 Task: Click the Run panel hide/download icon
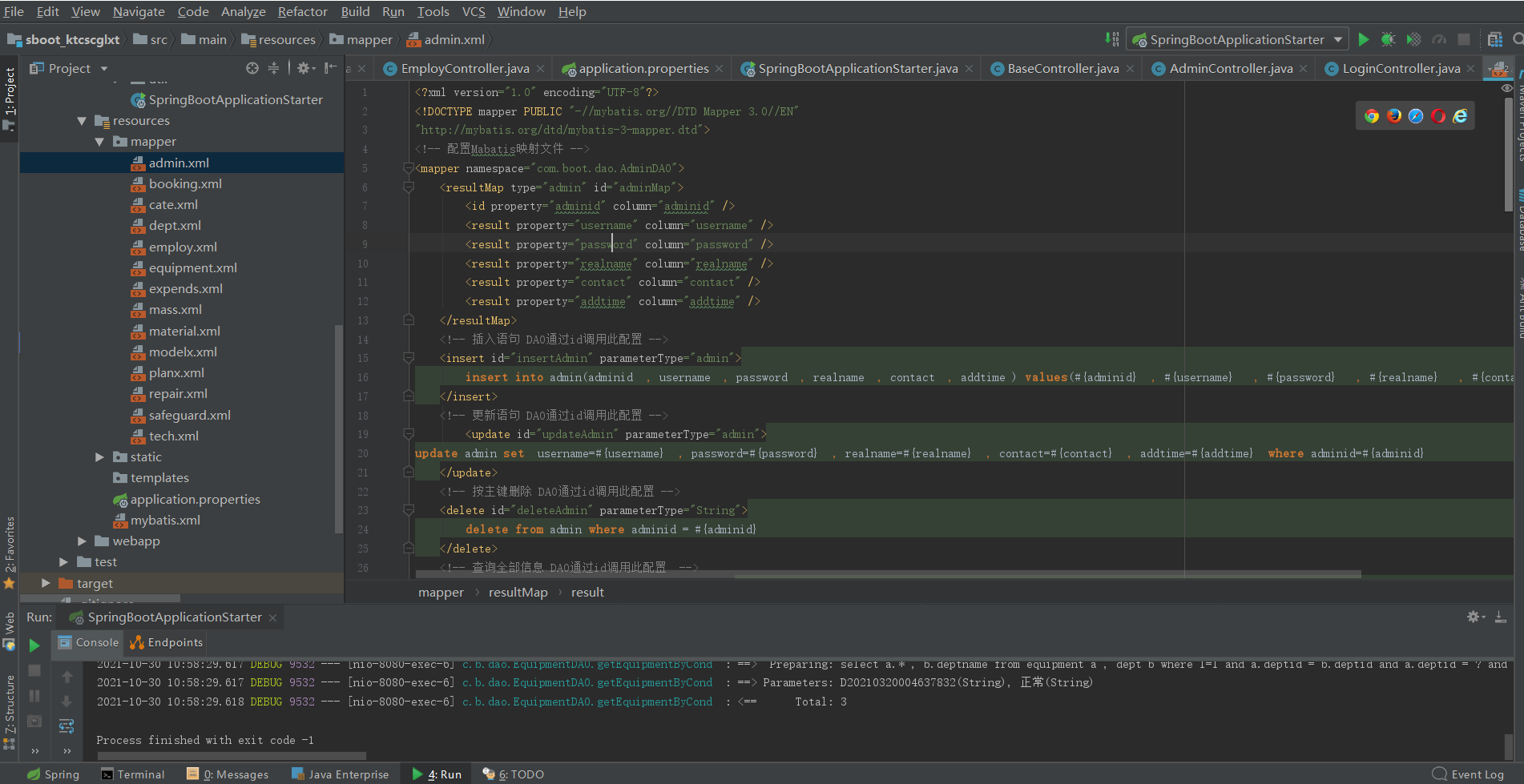[x=1500, y=617]
